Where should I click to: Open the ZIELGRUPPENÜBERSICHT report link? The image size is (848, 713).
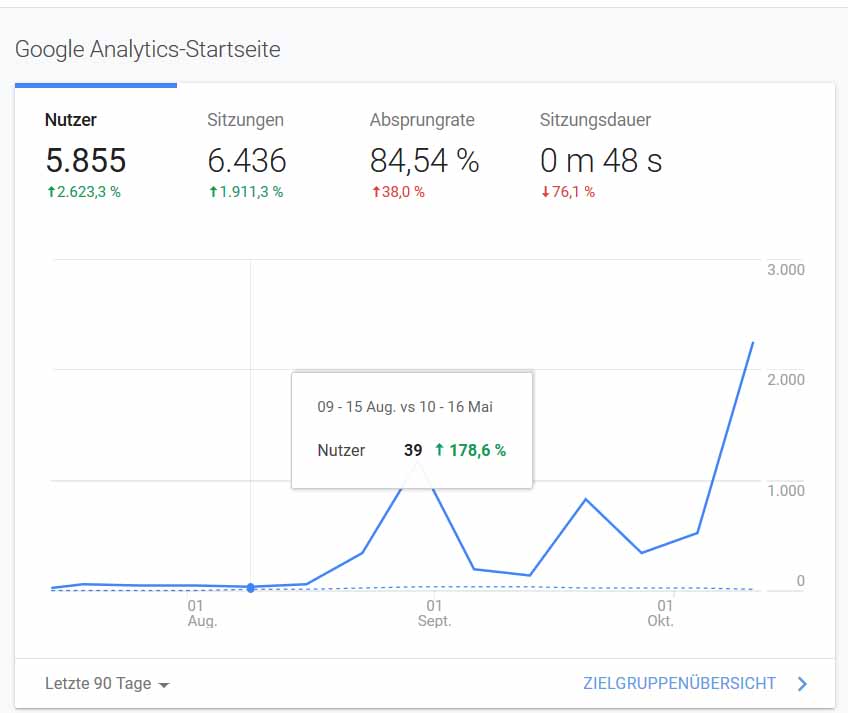(x=679, y=683)
